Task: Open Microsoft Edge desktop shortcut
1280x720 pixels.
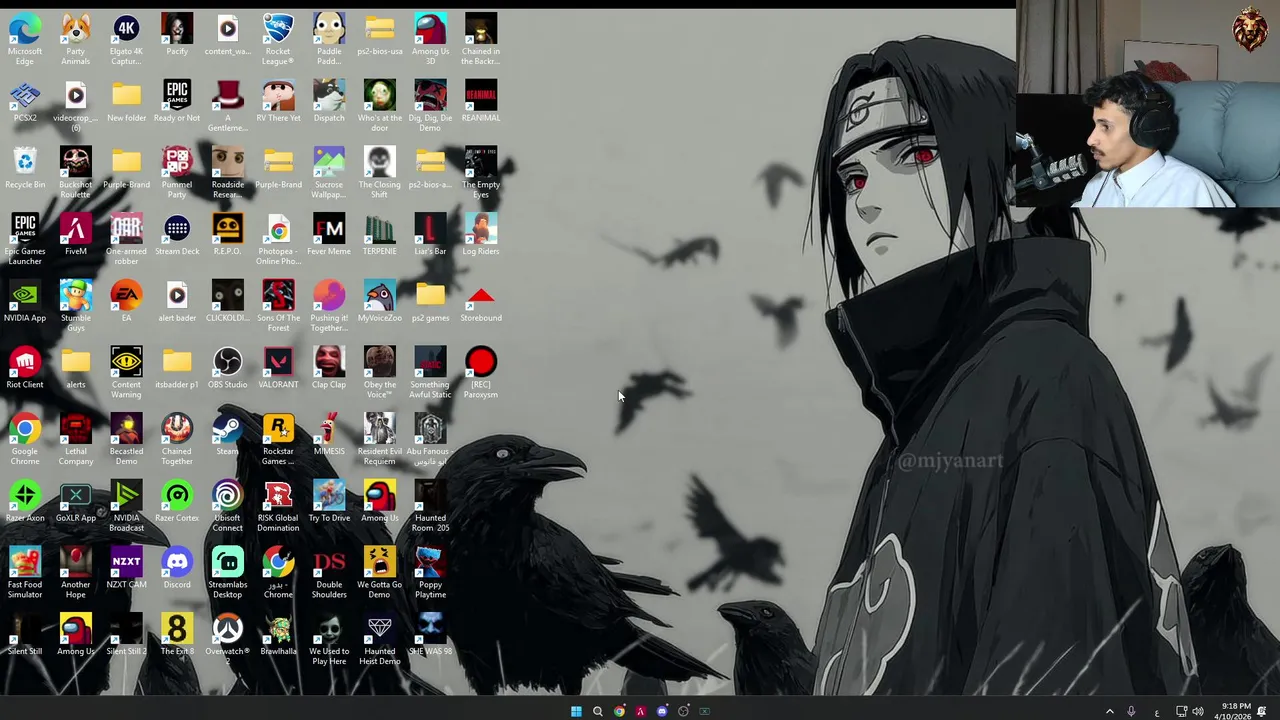Action: click(25, 38)
